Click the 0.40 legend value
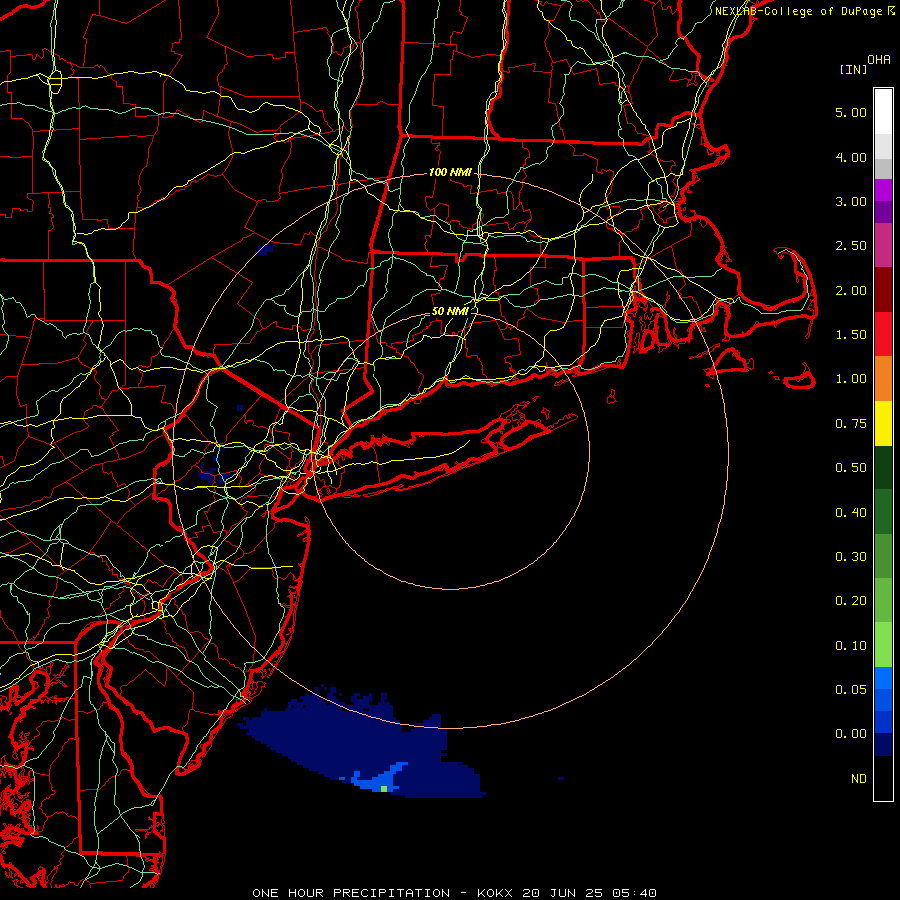Screen dimensions: 900x900 tap(851, 513)
